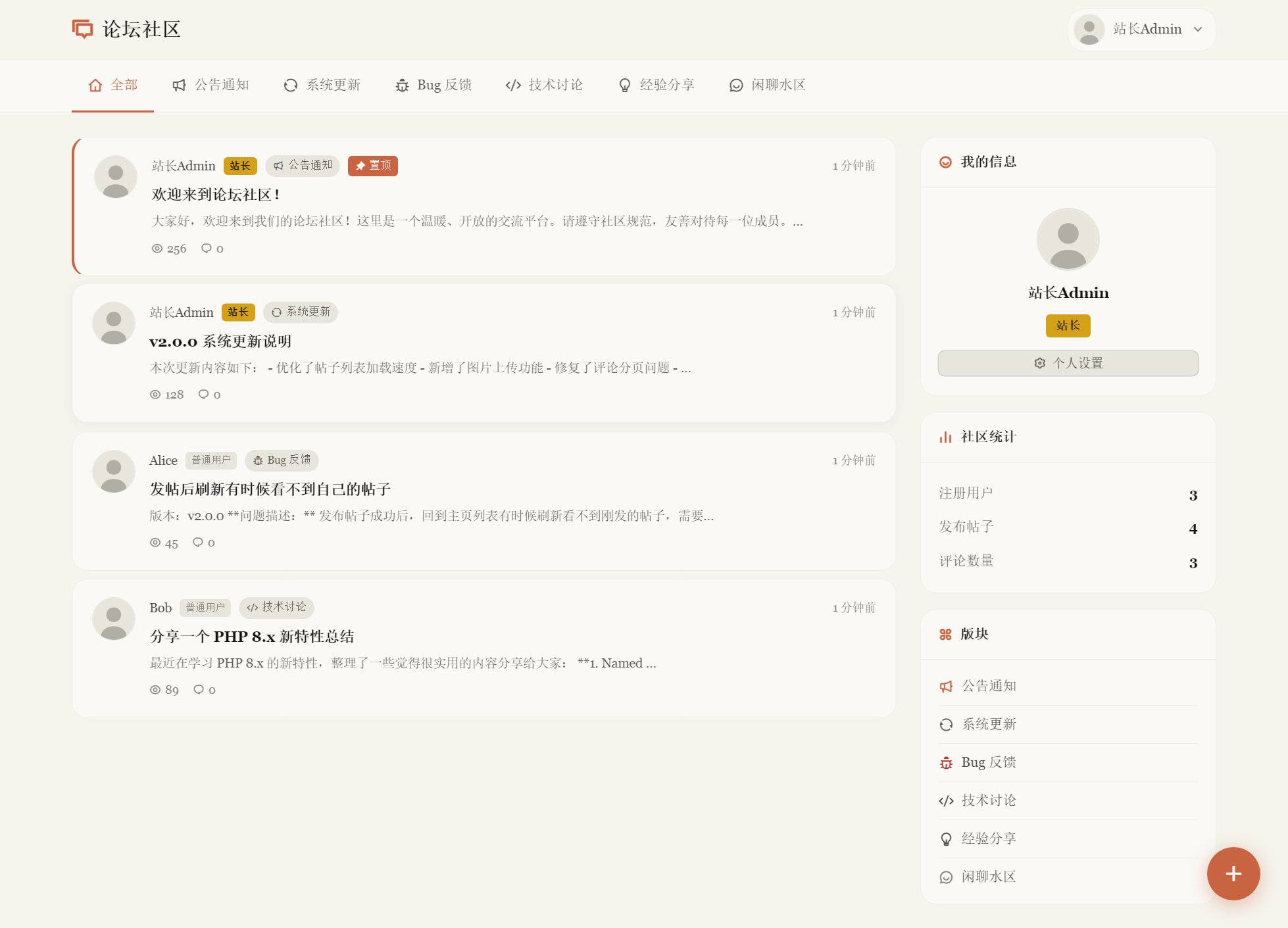Click the views eye icon showing 89
The image size is (1288, 928).
155,690
